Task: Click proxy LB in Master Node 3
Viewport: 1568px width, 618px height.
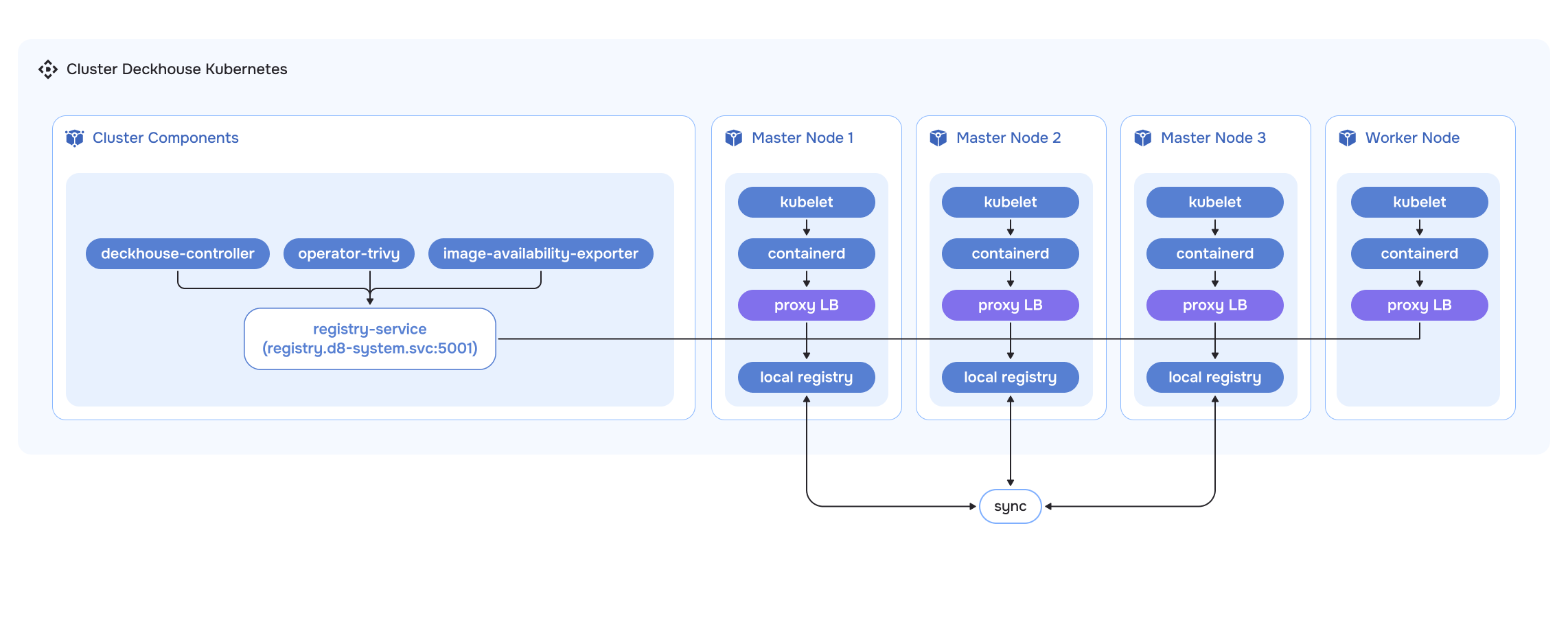Action: click(x=1214, y=306)
